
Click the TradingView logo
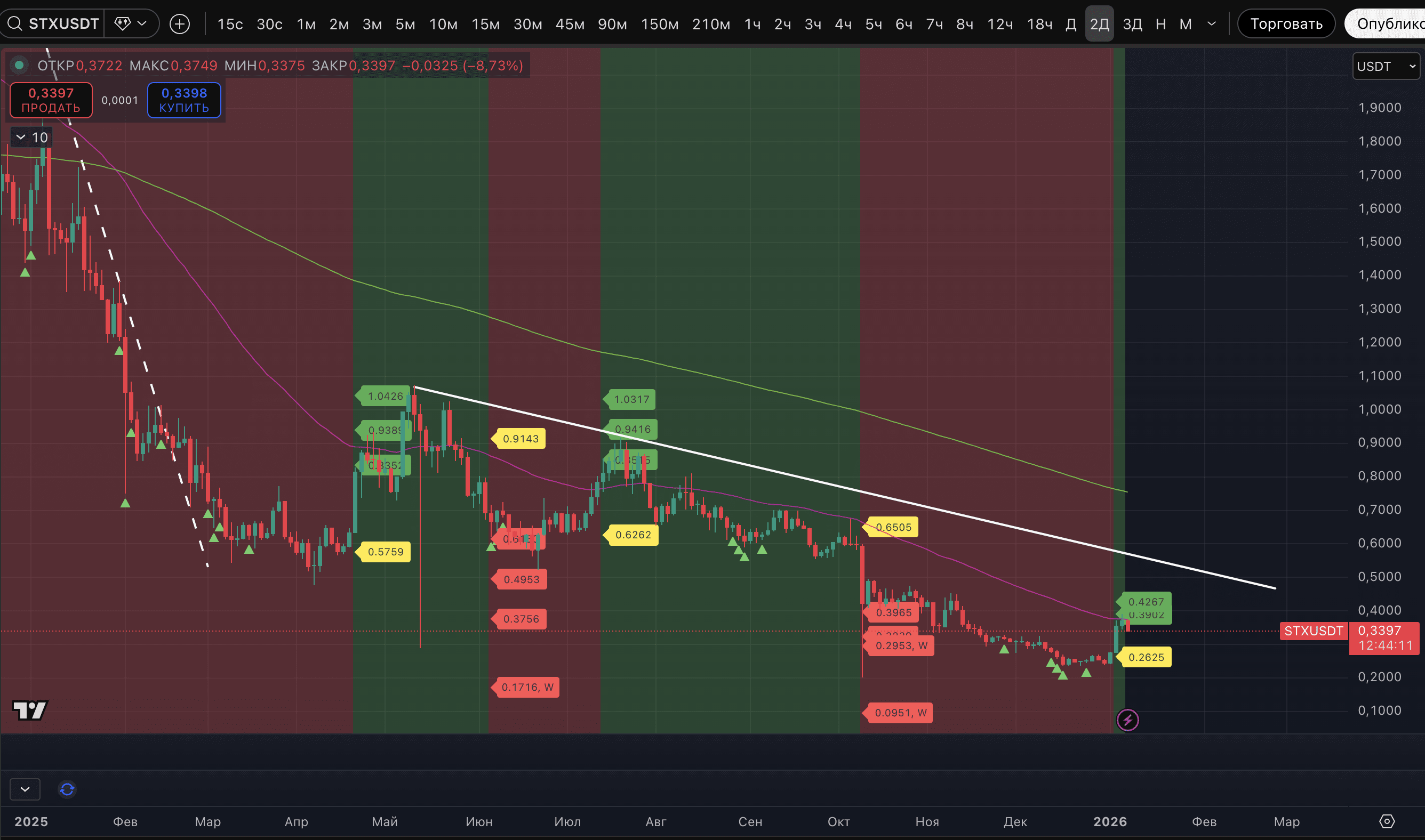click(29, 710)
